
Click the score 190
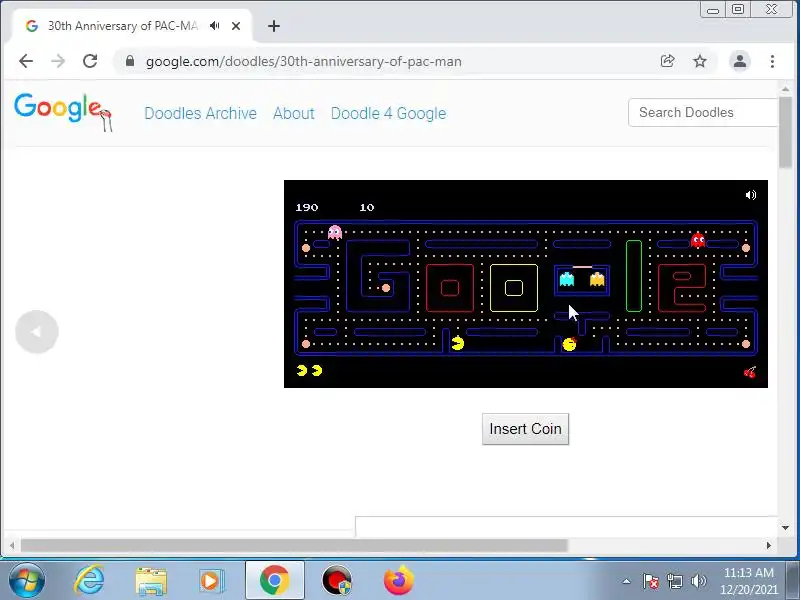(307, 207)
